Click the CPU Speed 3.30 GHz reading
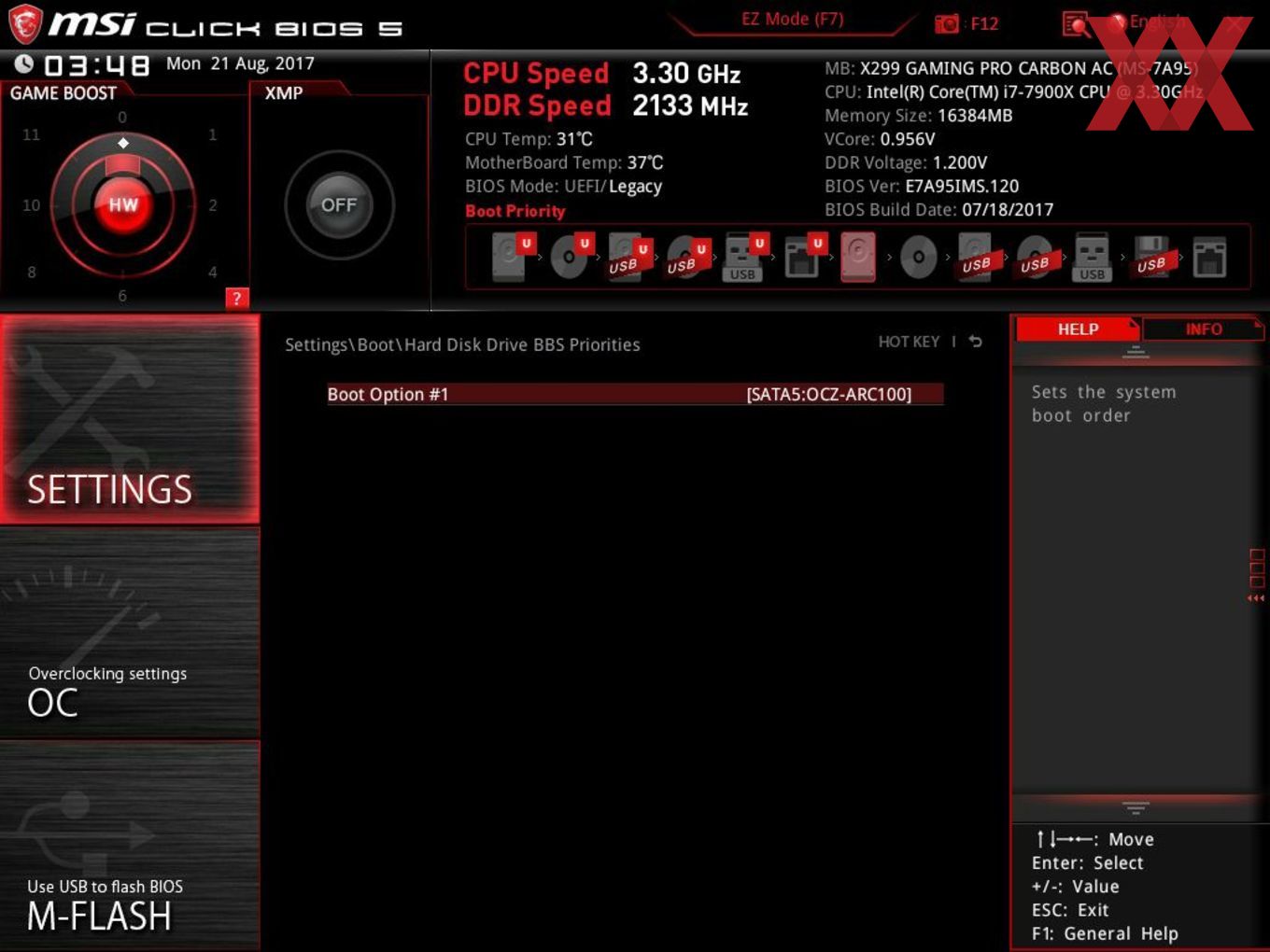 [x=602, y=73]
